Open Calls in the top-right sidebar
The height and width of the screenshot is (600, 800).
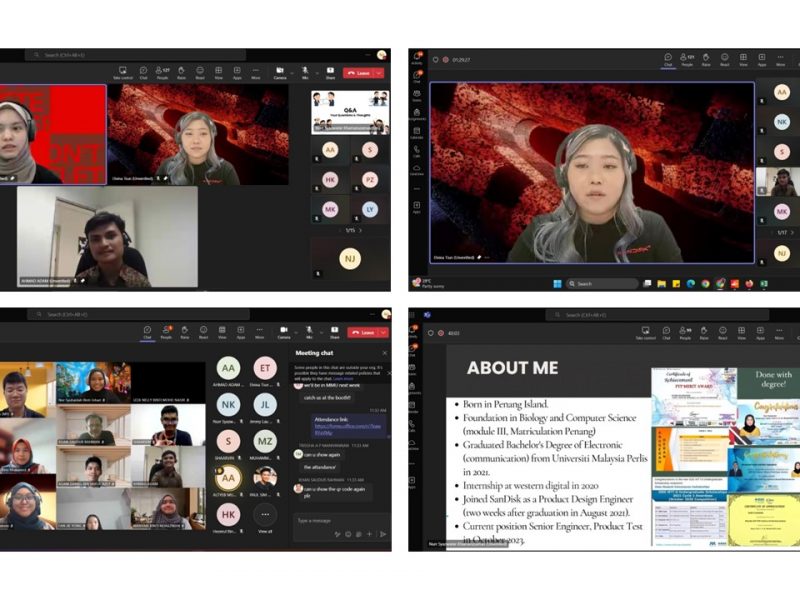[x=417, y=152]
